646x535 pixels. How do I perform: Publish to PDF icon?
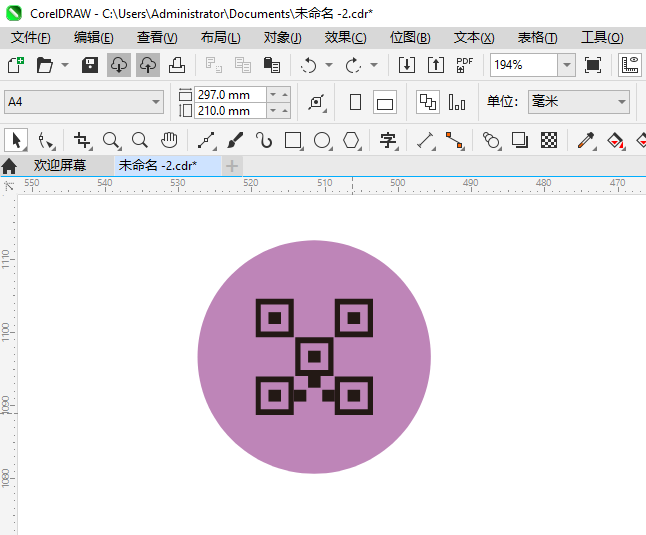pyautogui.click(x=465, y=65)
